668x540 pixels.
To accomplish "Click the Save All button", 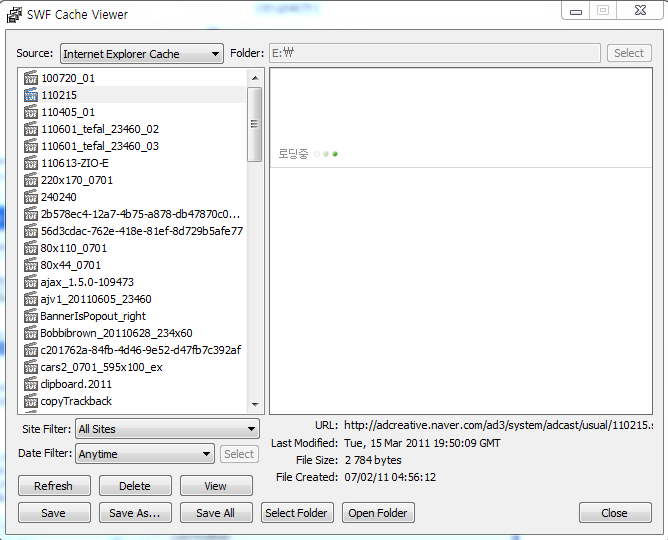I will click(x=216, y=513).
